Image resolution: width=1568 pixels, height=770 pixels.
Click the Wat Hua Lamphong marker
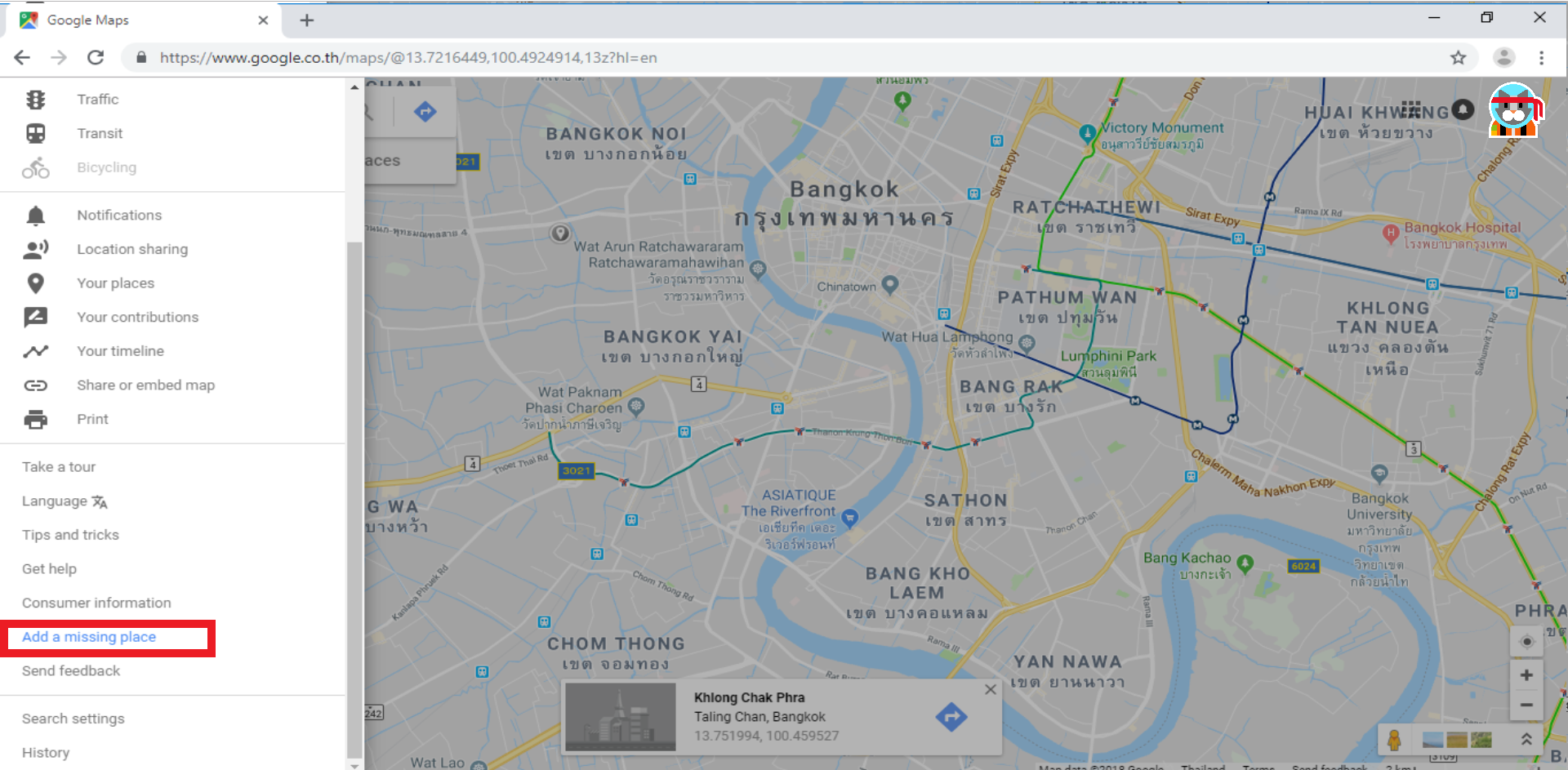pos(1027,343)
